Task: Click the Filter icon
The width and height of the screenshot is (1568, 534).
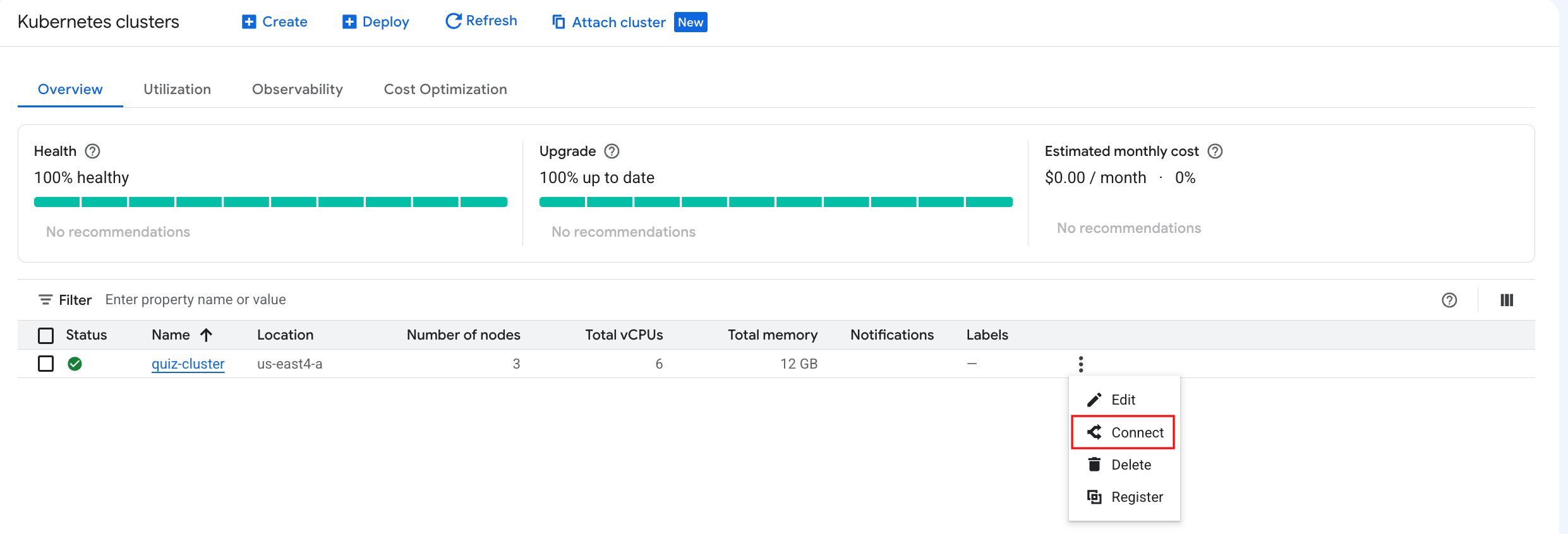Action: pyautogui.click(x=45, y=300)
